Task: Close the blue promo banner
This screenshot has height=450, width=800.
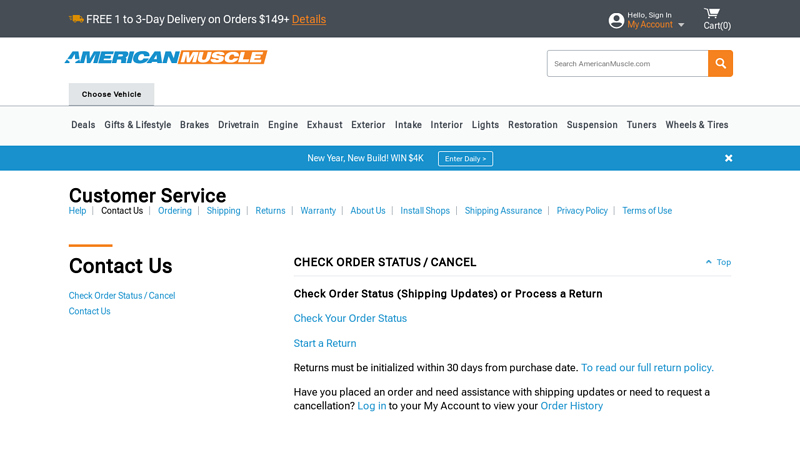Action: pos(728,158)
